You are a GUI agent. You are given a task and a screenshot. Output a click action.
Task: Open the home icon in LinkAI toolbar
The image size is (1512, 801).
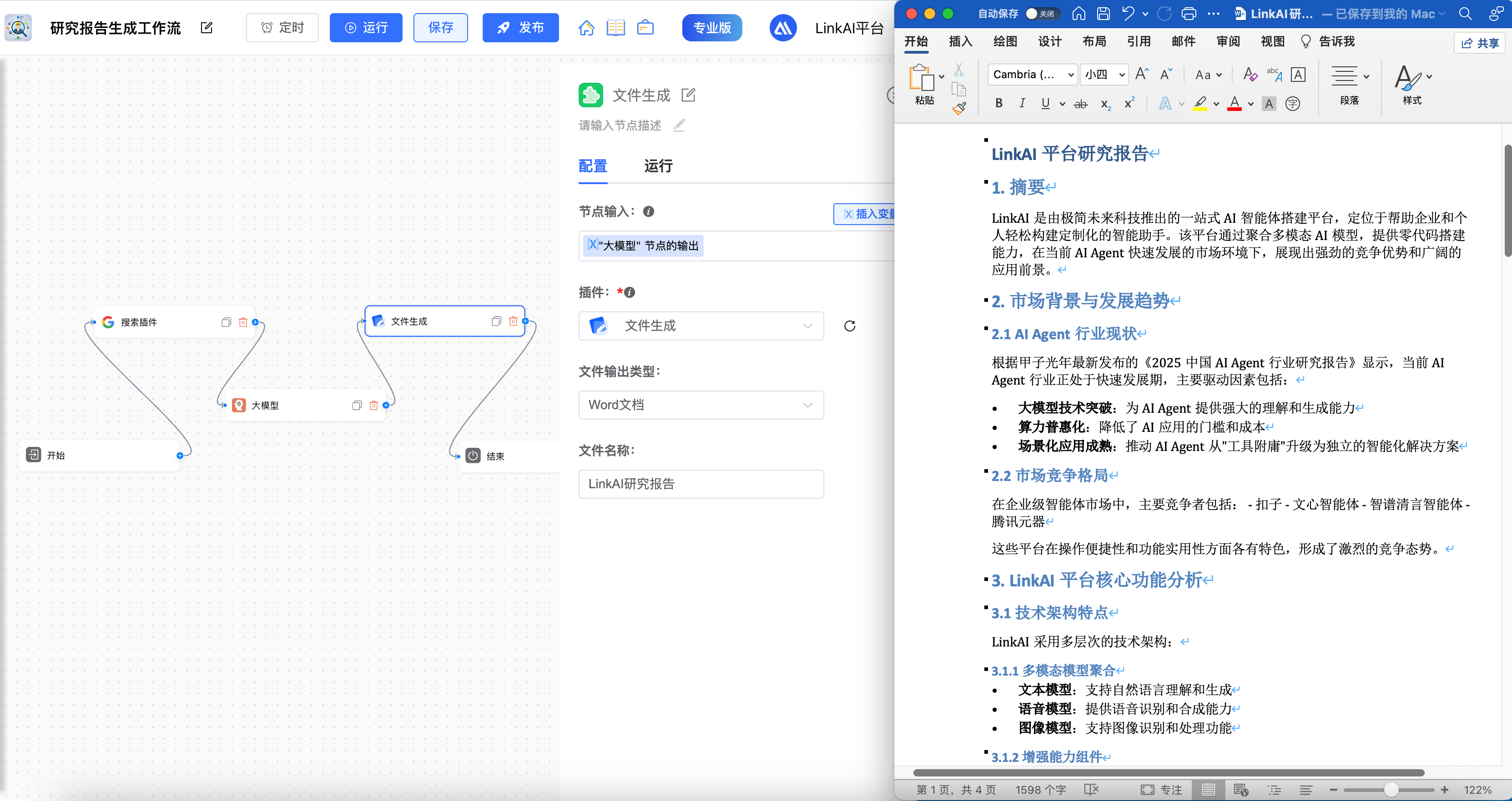[x=586, y=28]
